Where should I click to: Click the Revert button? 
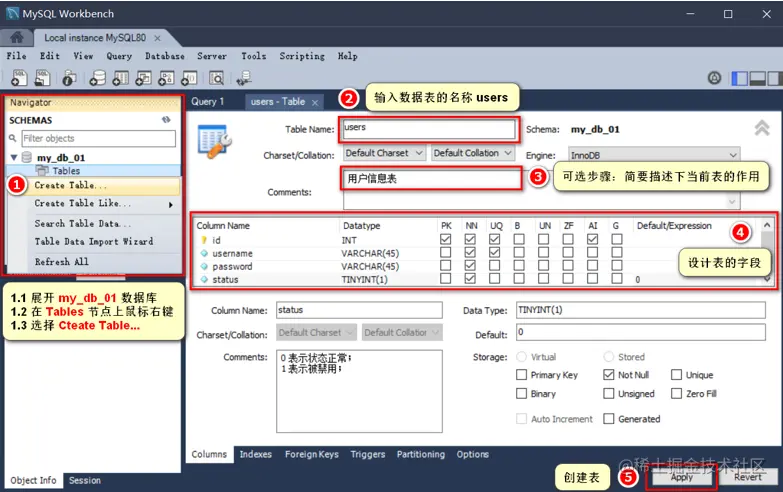tap(748, 477)
